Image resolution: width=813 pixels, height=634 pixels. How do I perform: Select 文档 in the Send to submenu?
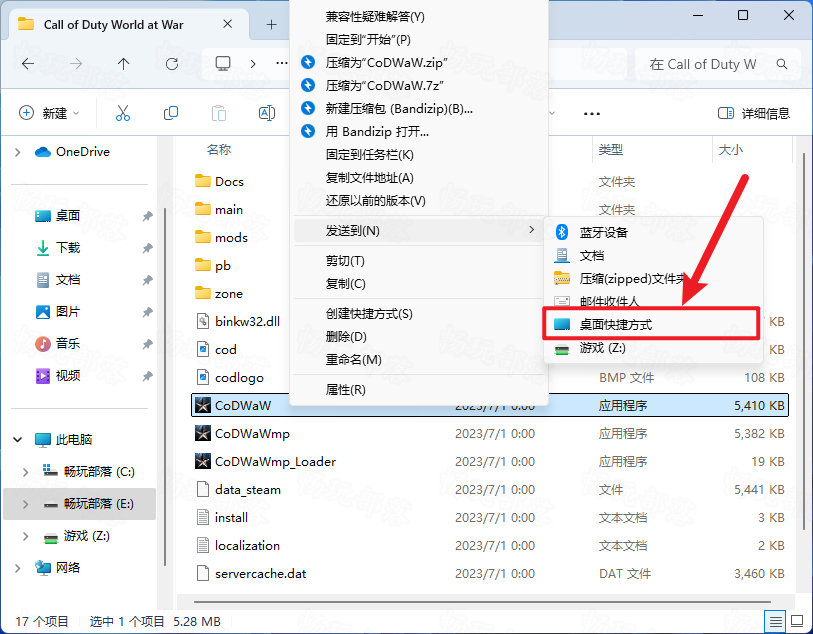pos(653,256)
